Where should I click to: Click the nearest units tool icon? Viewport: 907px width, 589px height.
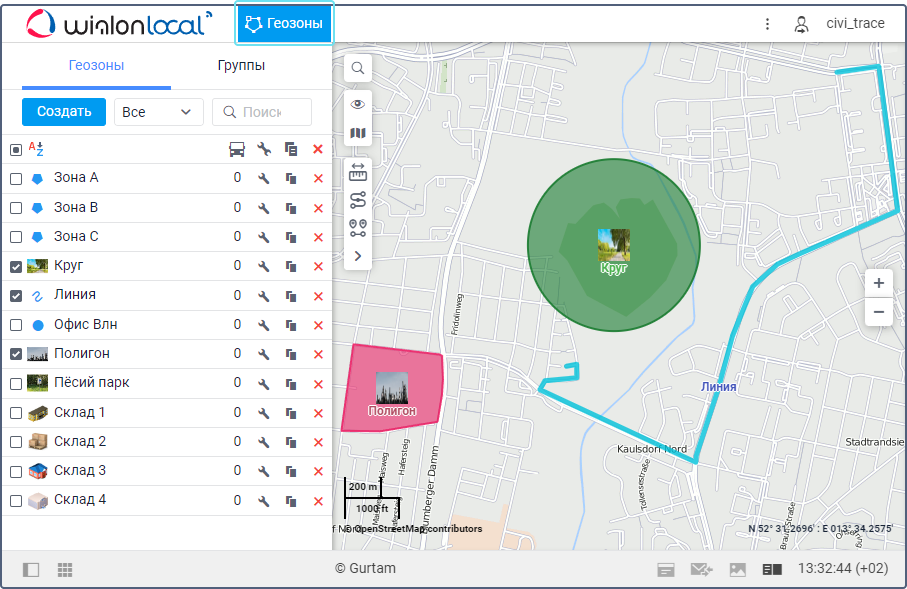tap(357, 228)
